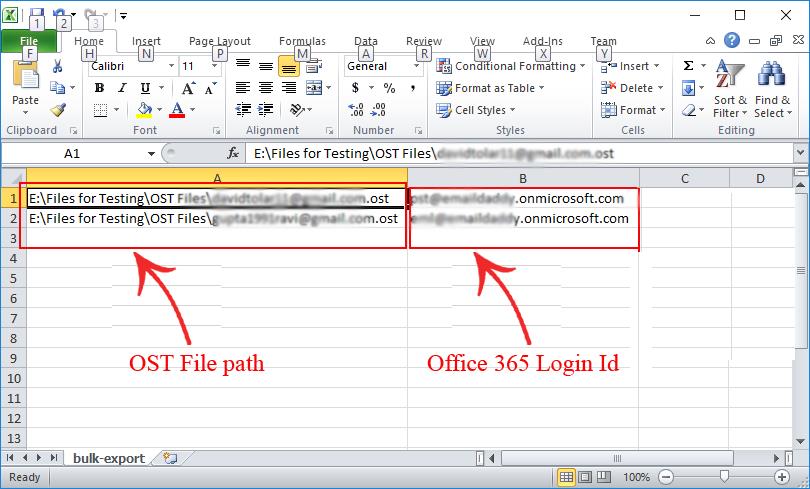The height and width of the screenshot is (489, 810).
Task: Toggle Italic formatting
Action: click(122, 88)
